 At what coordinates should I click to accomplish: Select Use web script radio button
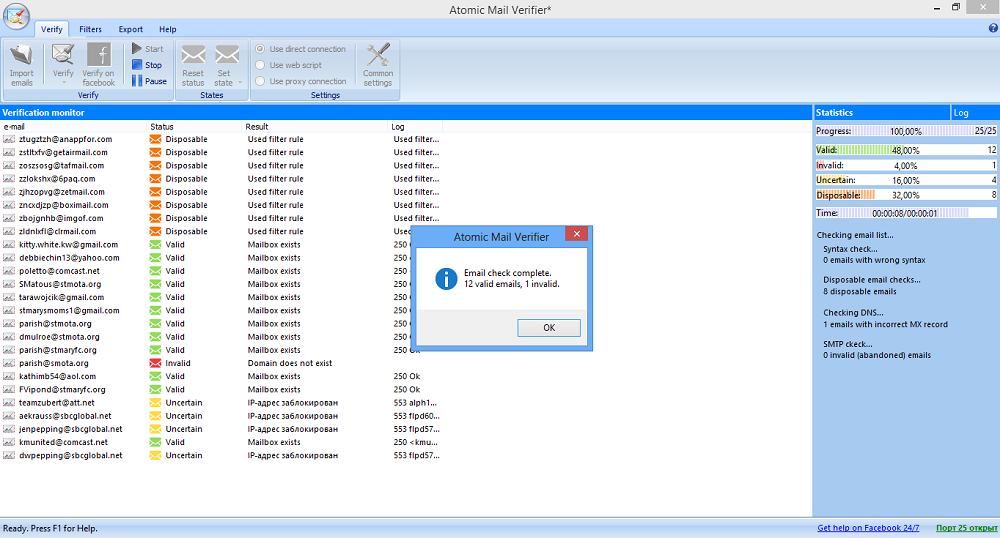pyautogui.click(x=260, y=65)
